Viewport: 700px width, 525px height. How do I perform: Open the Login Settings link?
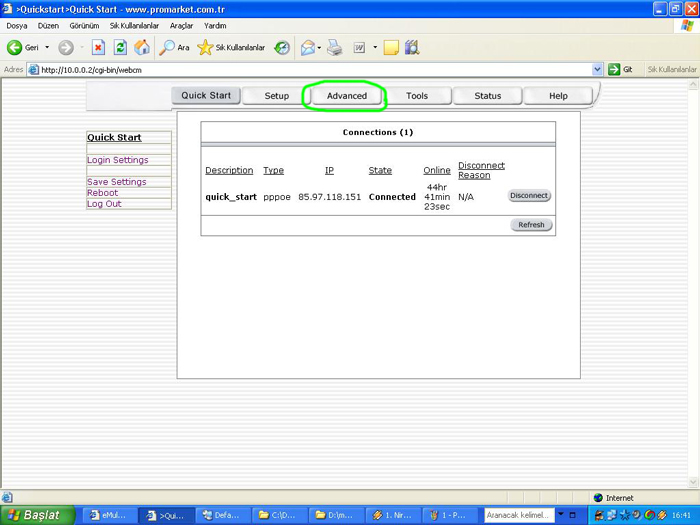(117, 160)
